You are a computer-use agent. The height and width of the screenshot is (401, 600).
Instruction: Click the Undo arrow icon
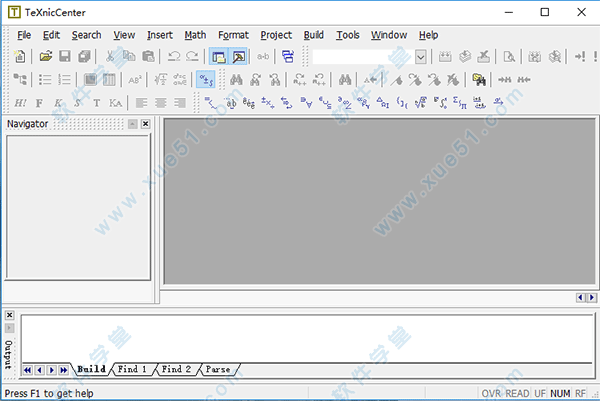(174, 57)
